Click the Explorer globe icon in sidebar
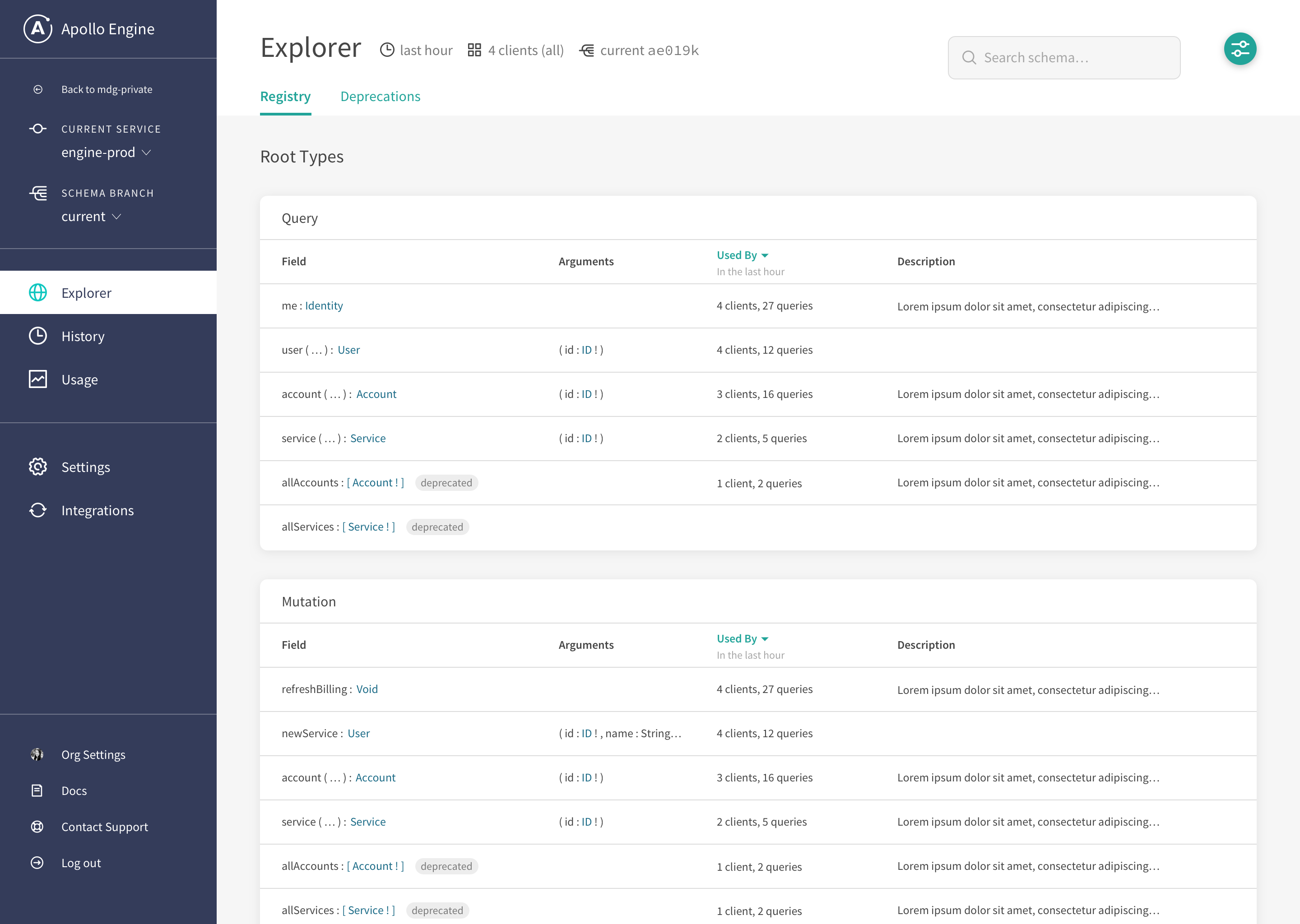The image size is (1300, 924). (x=37, y=292)
